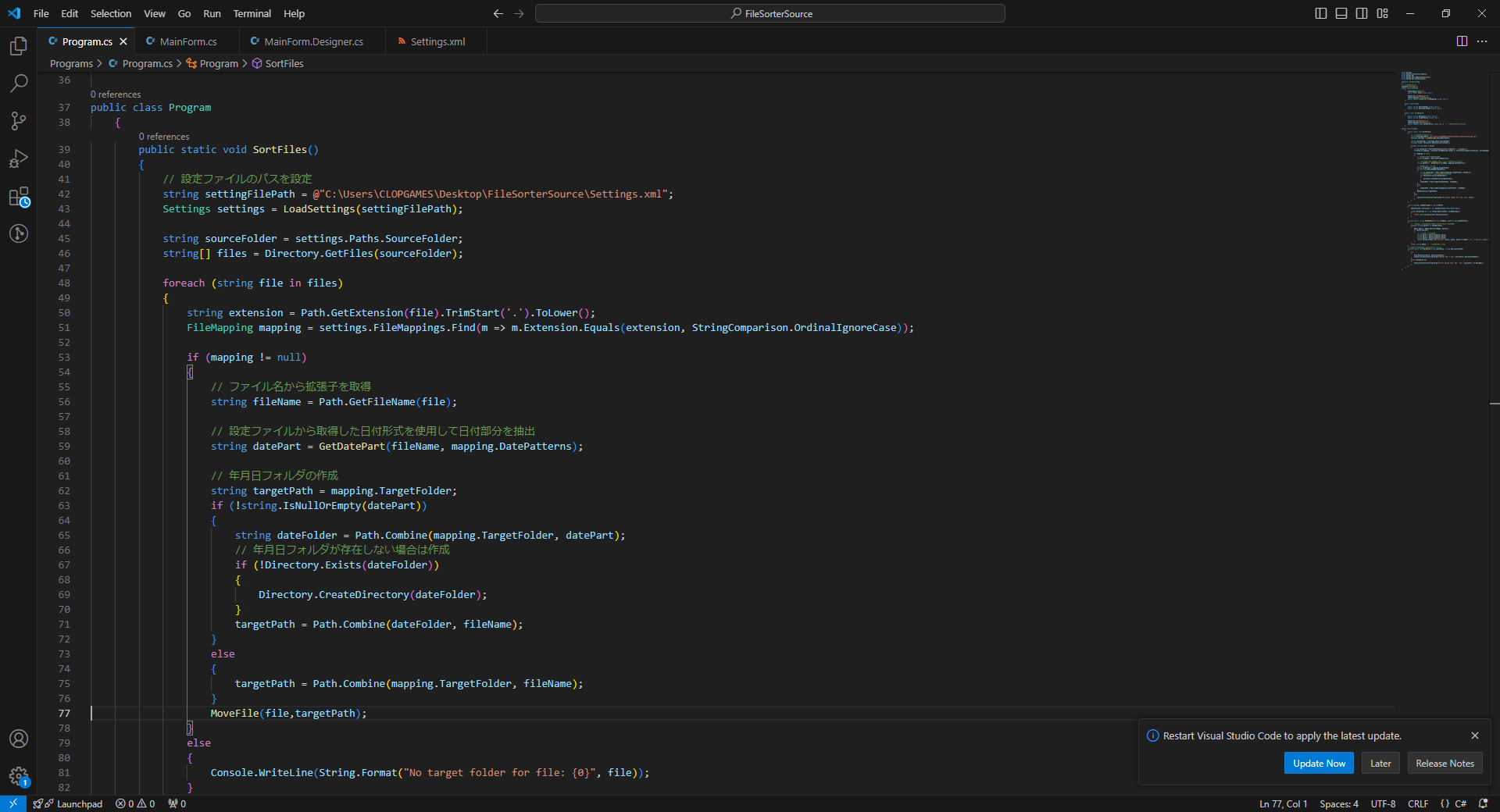Open the C# language mode selector
This screenshot has height=812, width=1500.
click(x=1460, y=803)
